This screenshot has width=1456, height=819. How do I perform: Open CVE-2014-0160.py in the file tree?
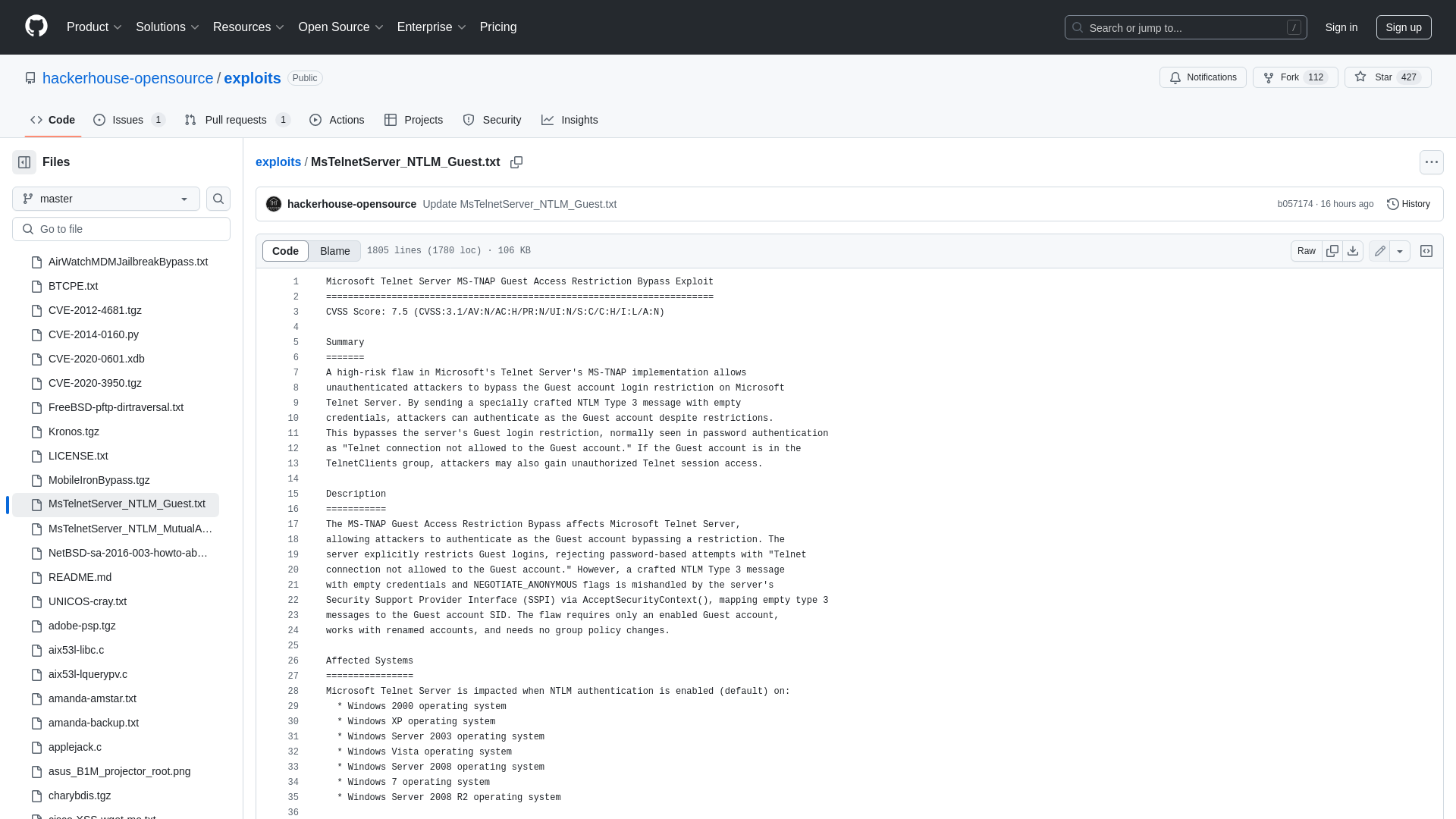(x=93, y=334)
